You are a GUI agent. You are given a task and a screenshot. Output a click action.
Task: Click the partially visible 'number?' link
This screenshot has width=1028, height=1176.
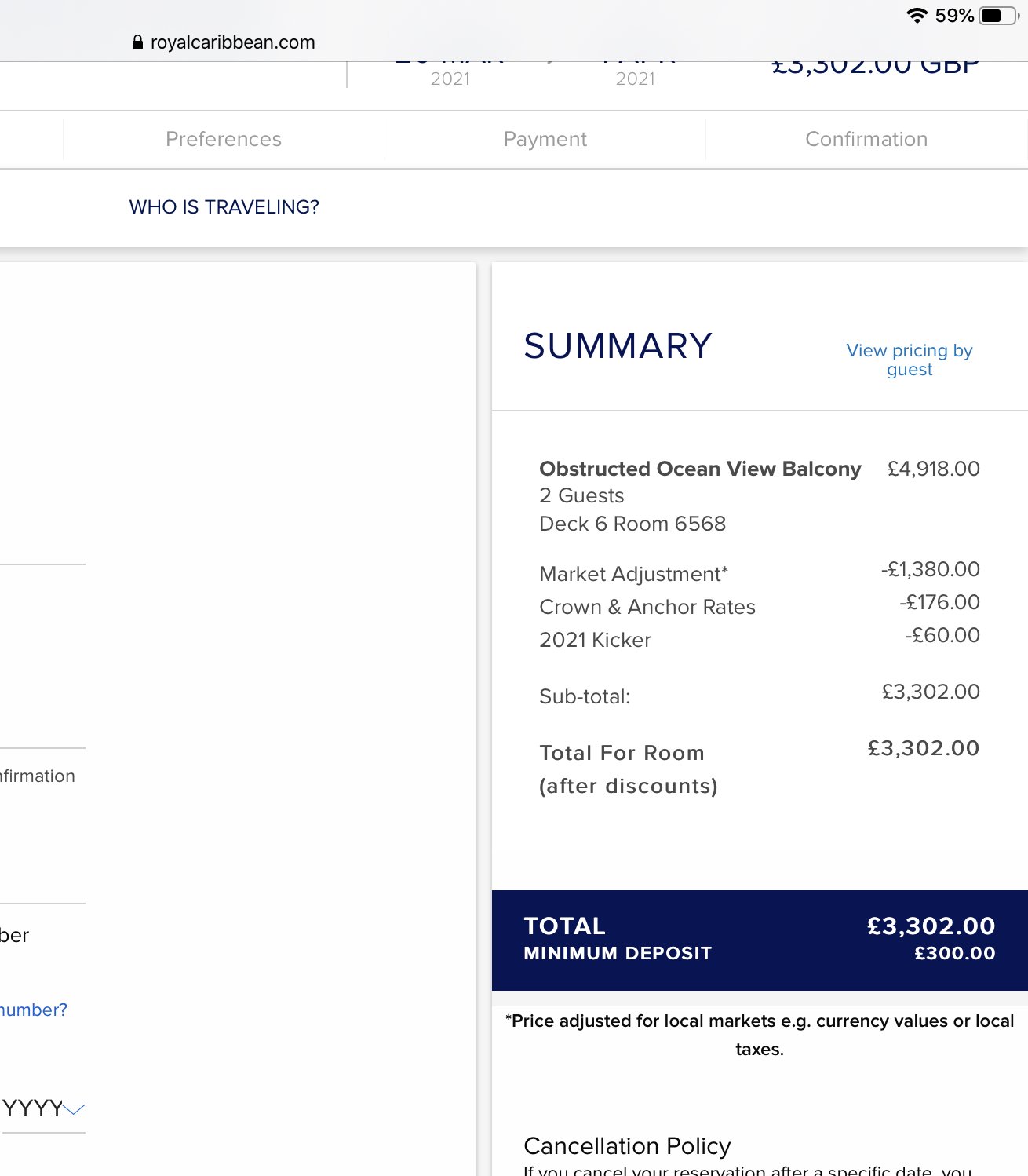tap(34, 1010)
